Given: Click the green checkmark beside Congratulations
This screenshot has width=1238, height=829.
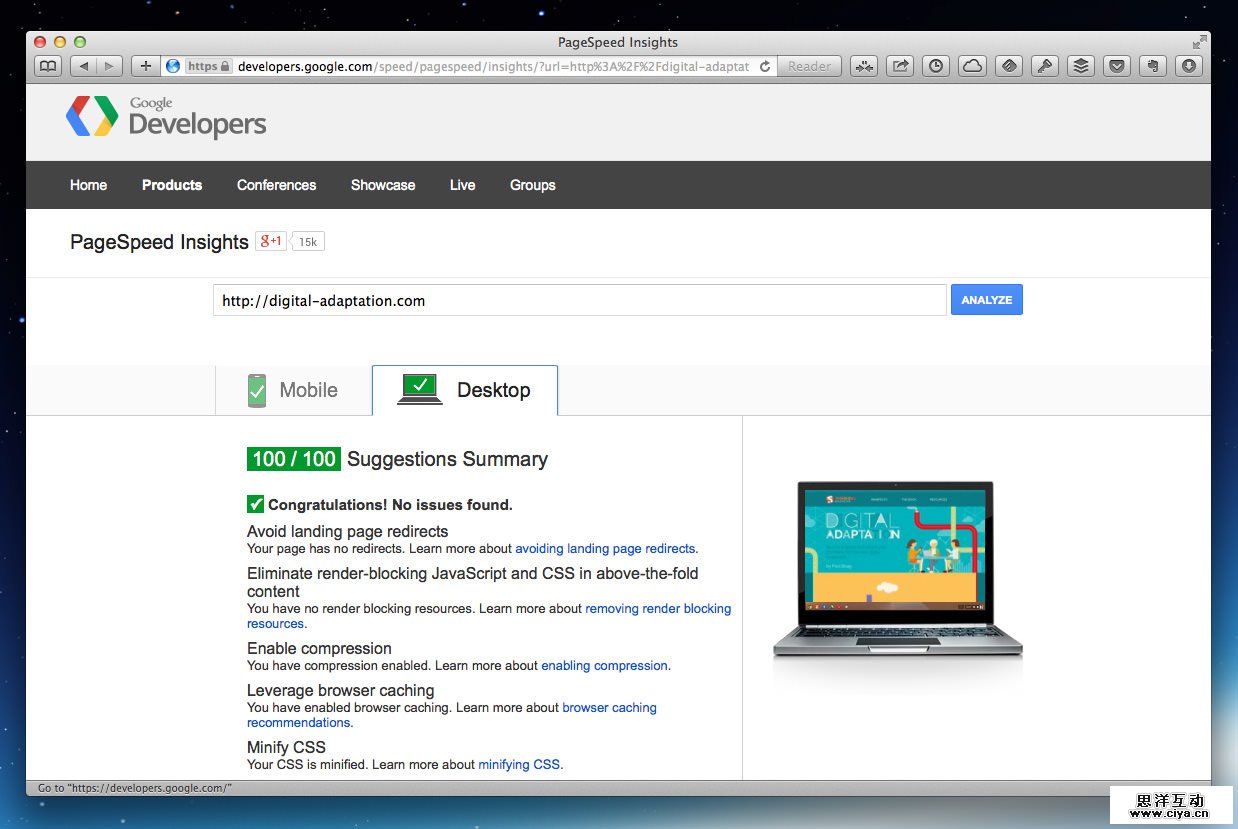Looking at the screenshot, I should 256,504.
